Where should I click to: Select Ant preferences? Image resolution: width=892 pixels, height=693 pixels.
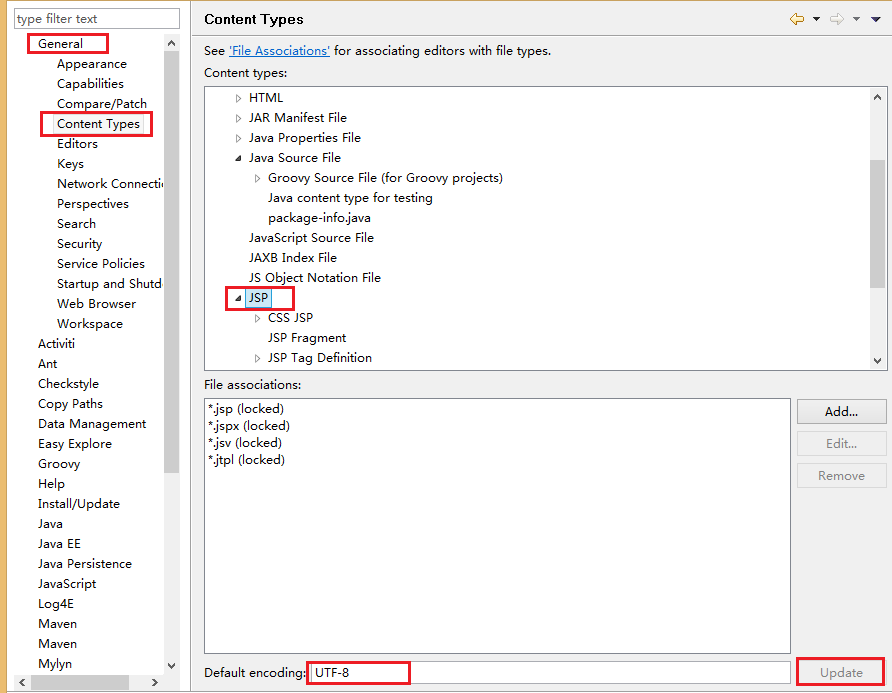[x=48, y=364]
